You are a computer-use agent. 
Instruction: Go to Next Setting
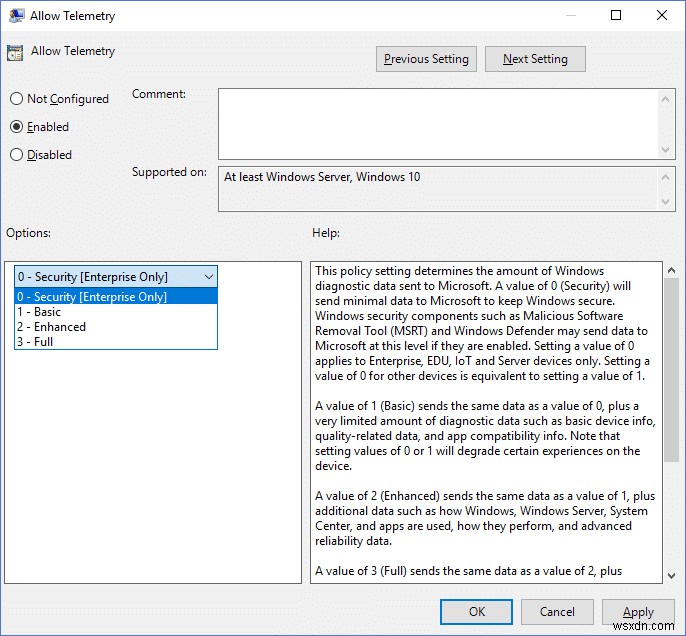tap(535, 59)
